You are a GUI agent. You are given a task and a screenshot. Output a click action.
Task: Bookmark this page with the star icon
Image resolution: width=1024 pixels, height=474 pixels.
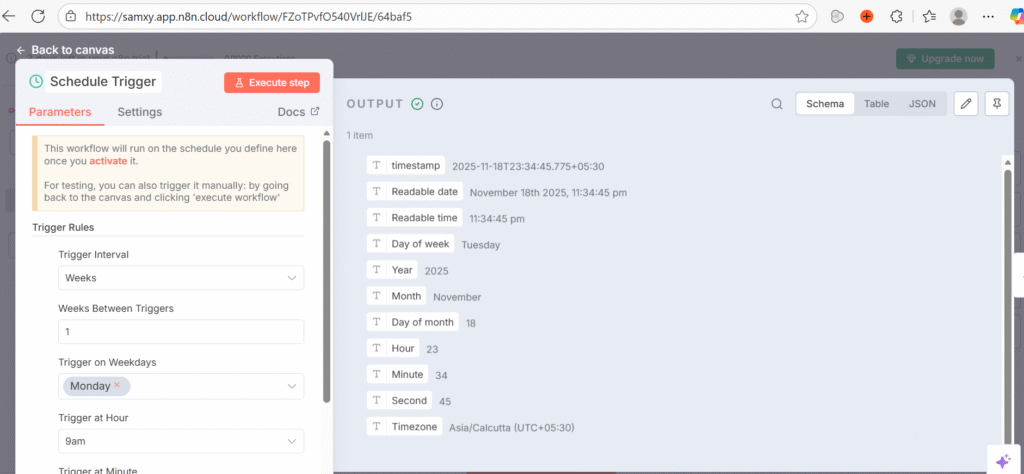point(801,17)
